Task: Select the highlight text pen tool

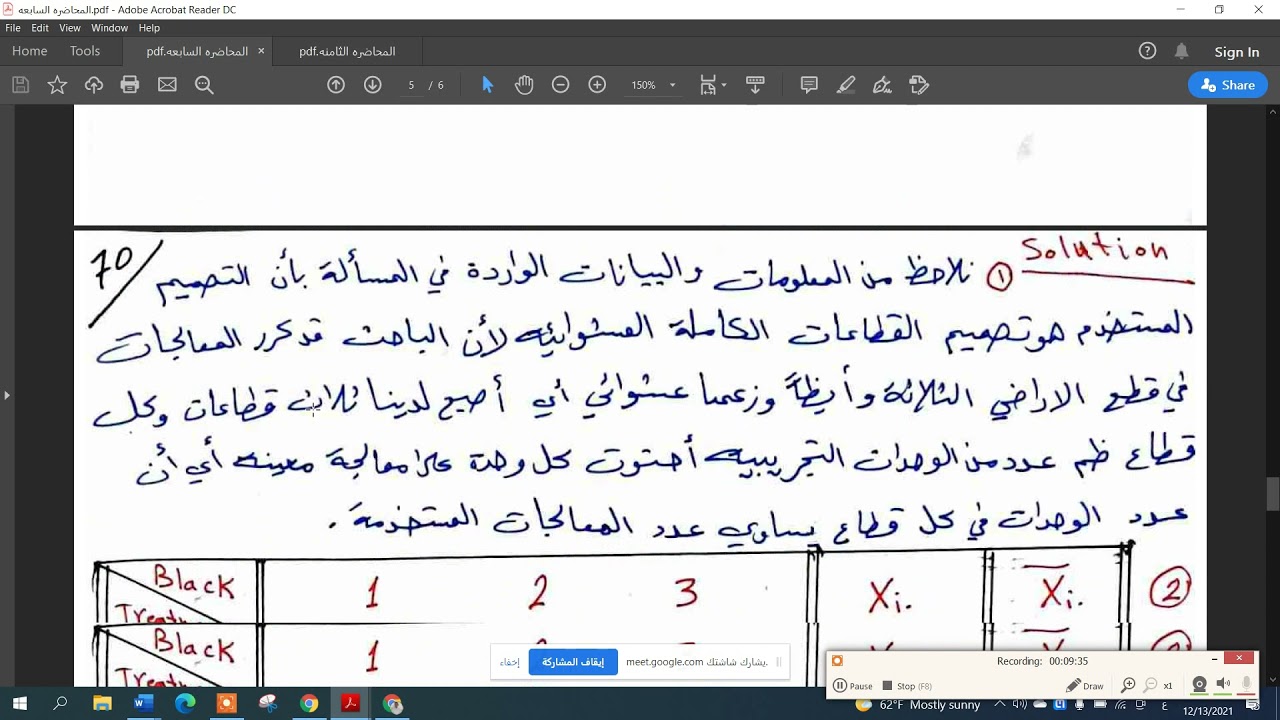Action: 846,85
